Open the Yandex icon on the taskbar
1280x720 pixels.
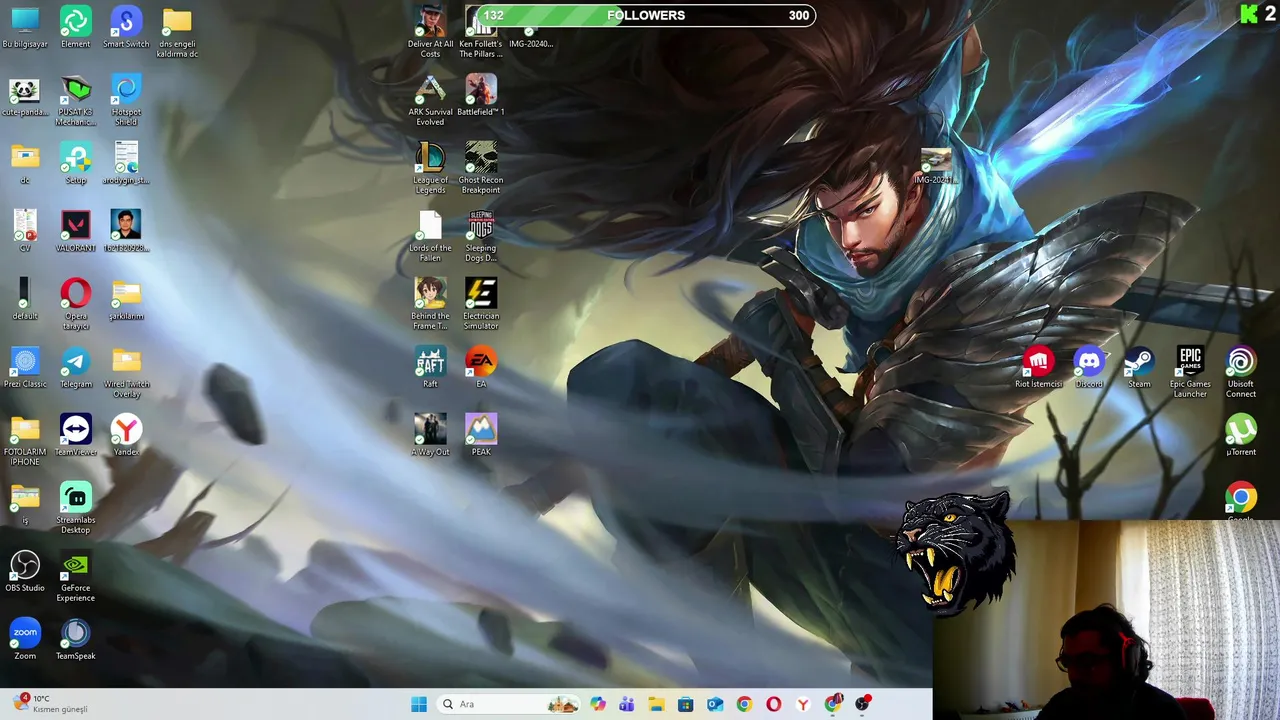803,704
